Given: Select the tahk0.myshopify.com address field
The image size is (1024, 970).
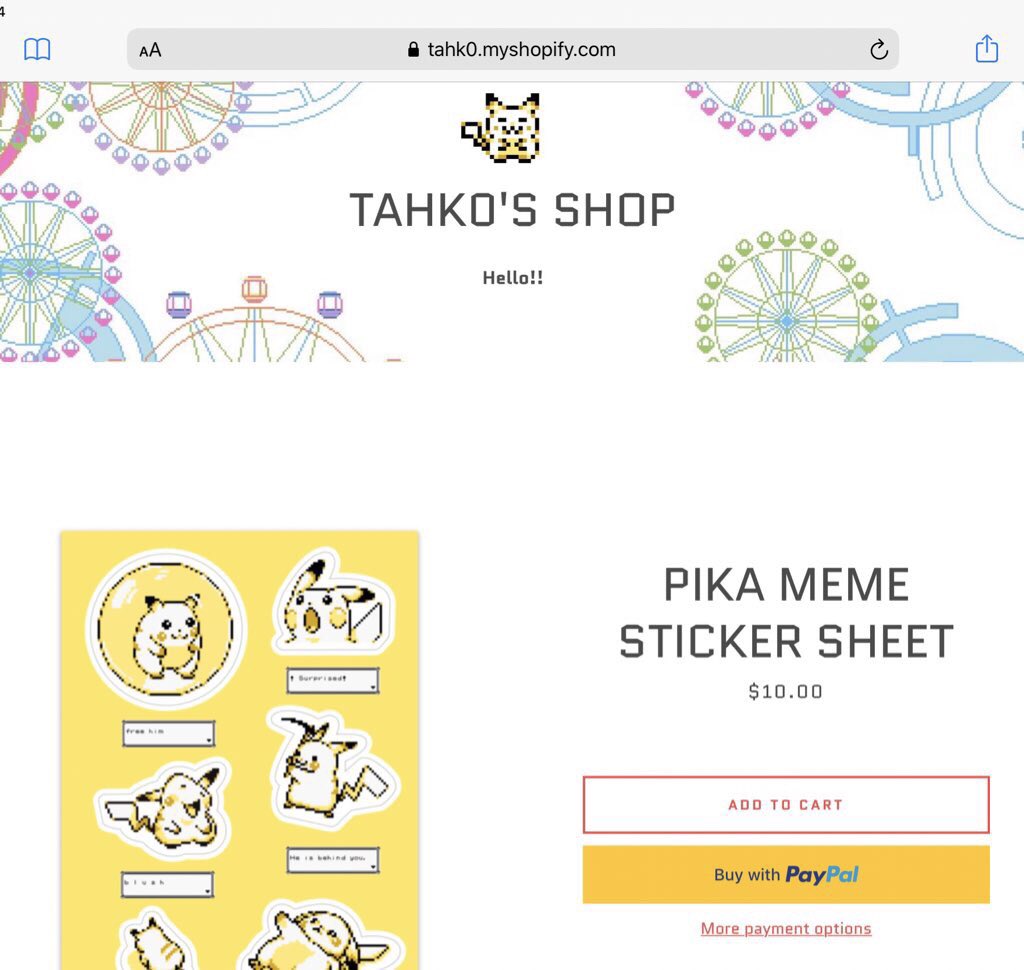Looking at the screenshot, I should pos(513,49).
